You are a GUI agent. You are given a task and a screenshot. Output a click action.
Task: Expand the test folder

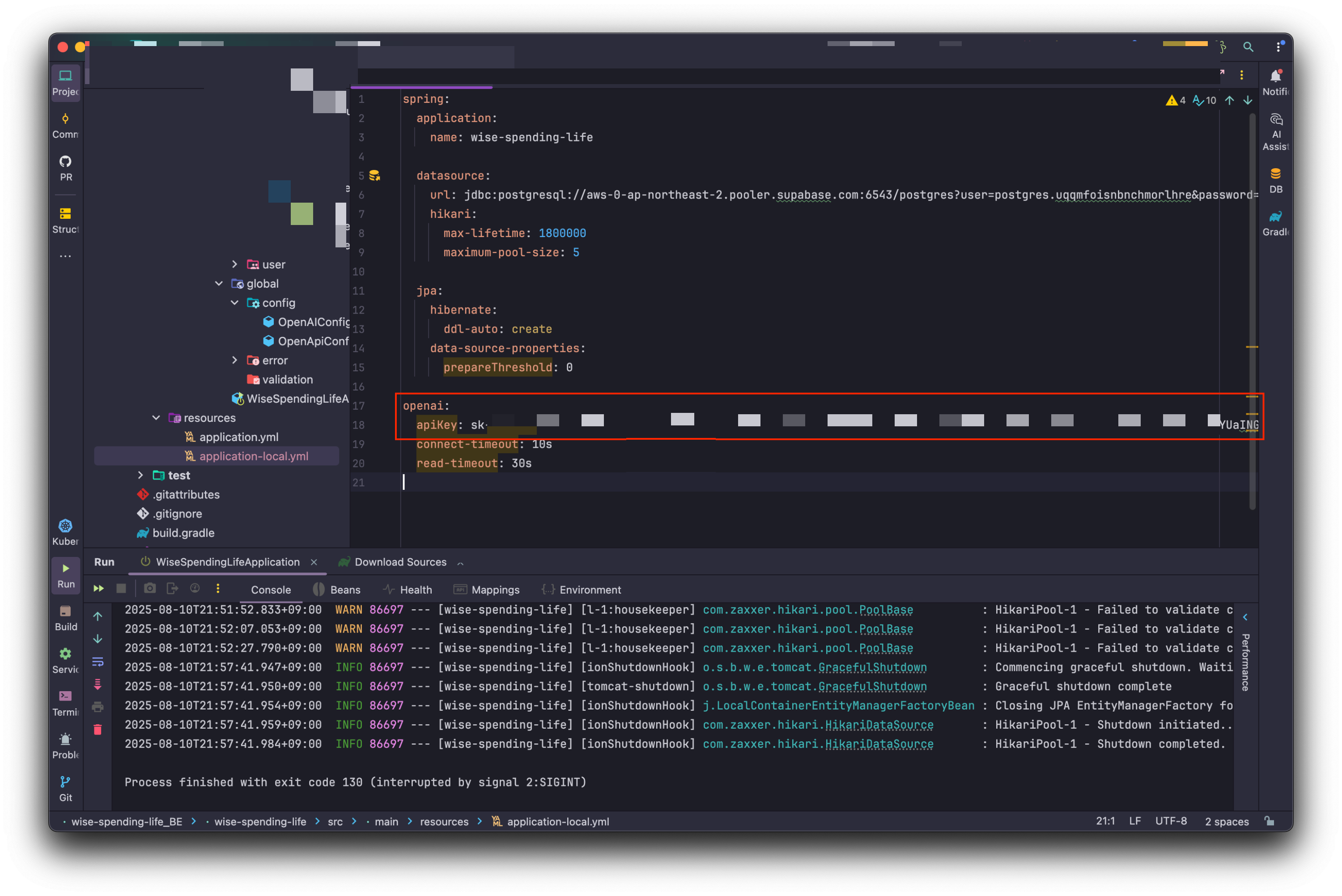tap(140, 475)
